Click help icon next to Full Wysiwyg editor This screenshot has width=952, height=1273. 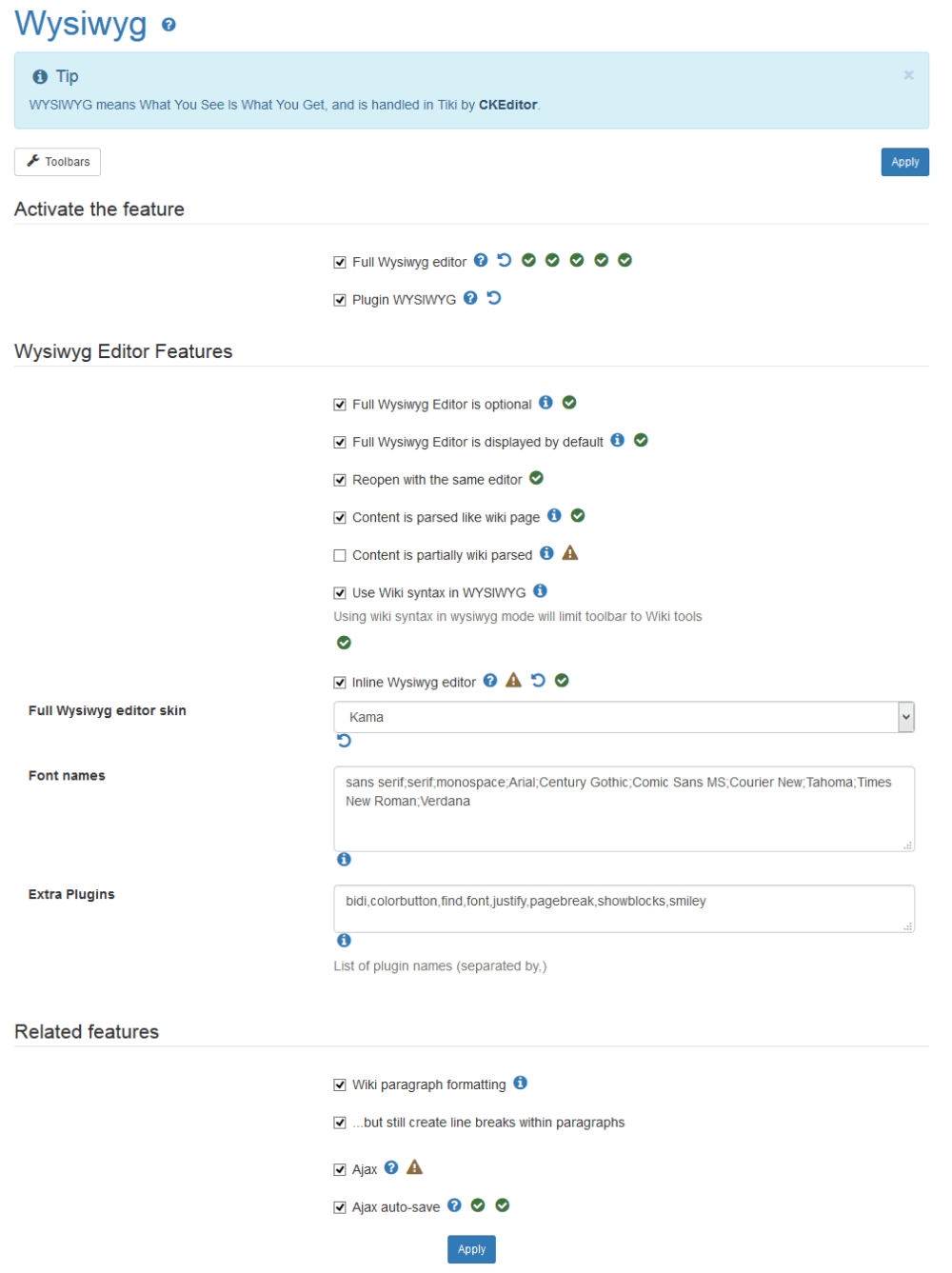pos(481,260)
